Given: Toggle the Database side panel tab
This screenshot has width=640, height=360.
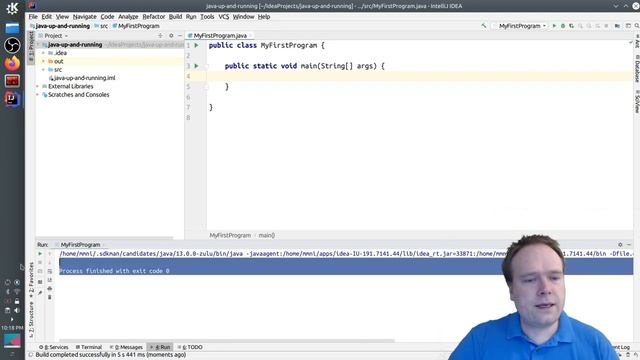Looking at the screenshot, I should coord(636,69).
